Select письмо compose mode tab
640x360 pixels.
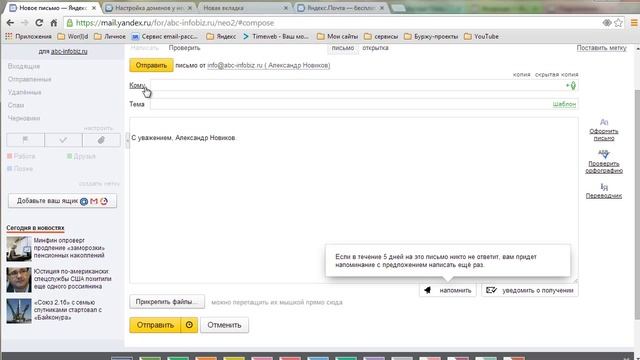[x=342, y=48]
